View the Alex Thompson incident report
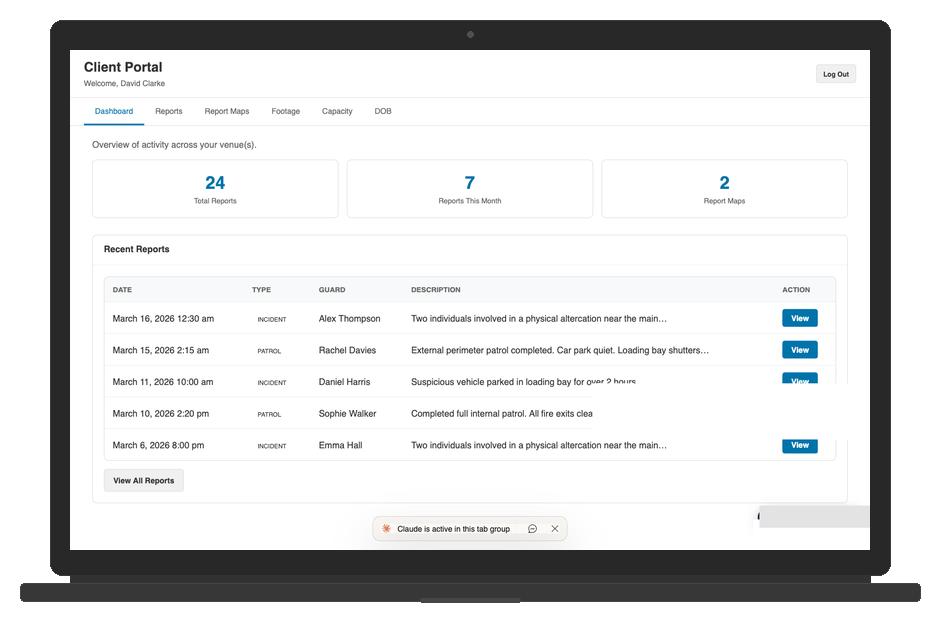This screenshot has height=621, width=940. [x=799, y=318]
